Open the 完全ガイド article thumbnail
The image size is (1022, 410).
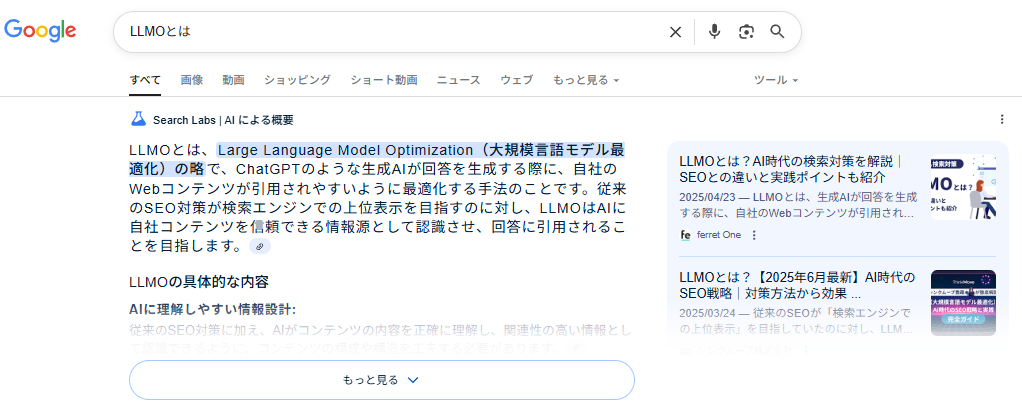[963, 302]
